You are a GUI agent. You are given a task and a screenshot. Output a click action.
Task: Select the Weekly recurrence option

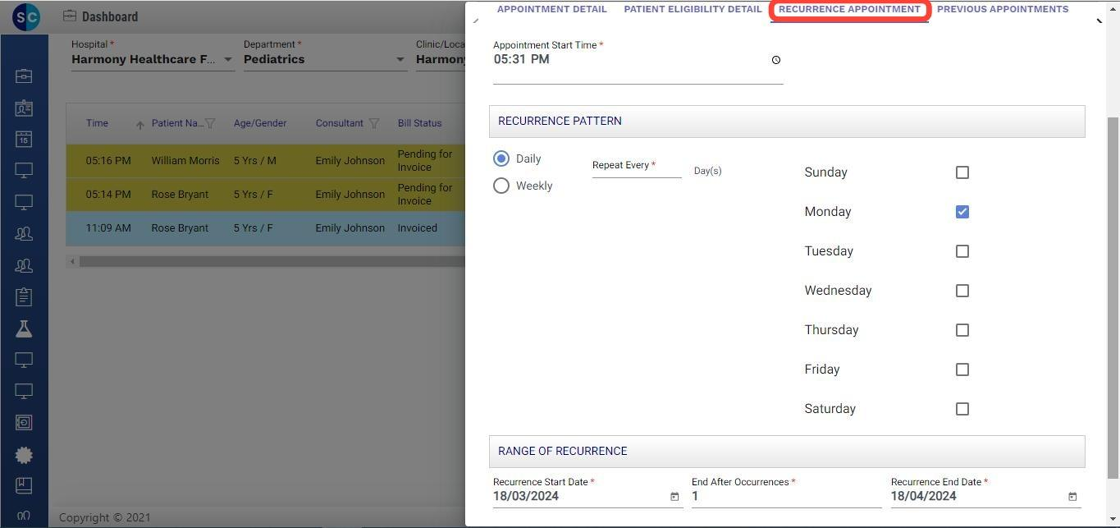coord(501,186)
